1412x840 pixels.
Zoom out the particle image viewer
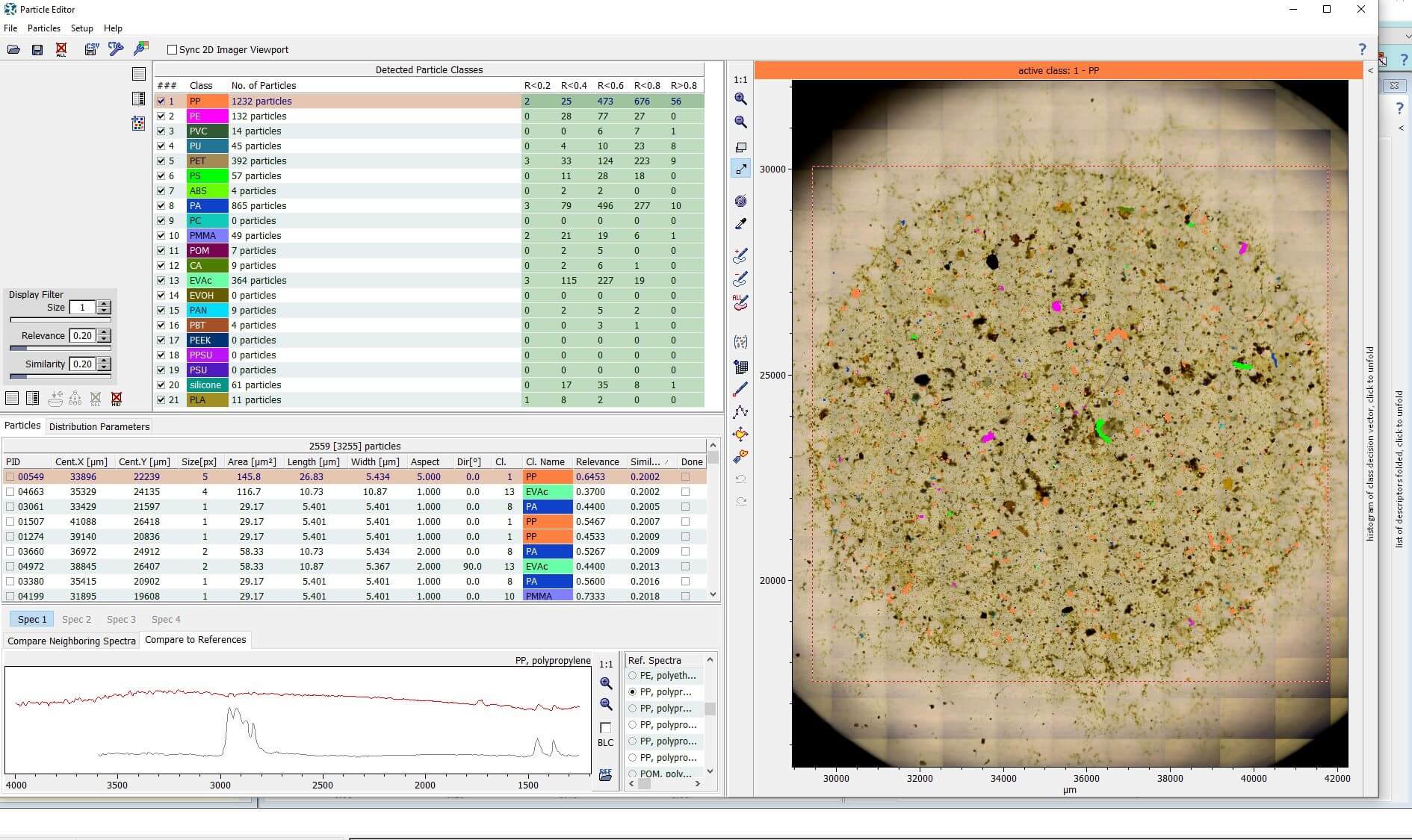(x=740, y=122)
